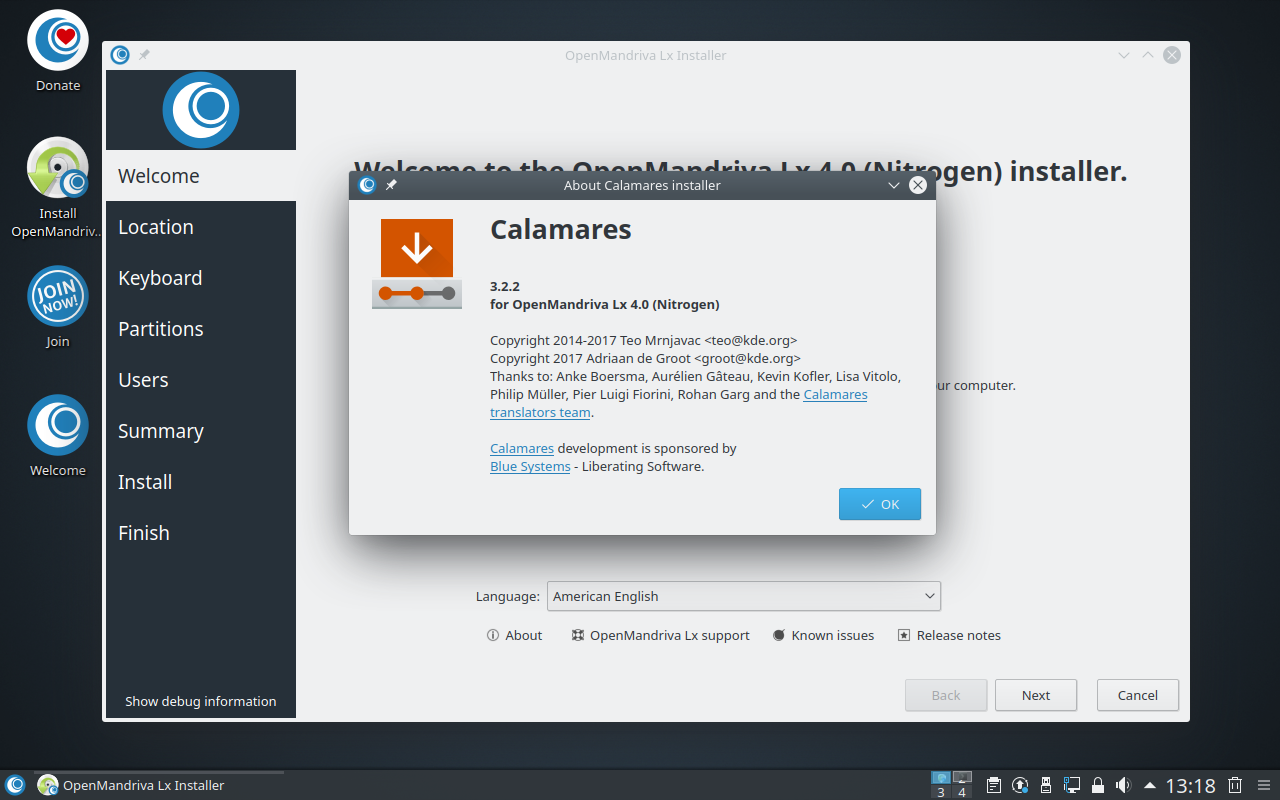Select the Install OpenMandriva desktop icon
Viewport: 1280px width, 800px height.
click(58, 168)
